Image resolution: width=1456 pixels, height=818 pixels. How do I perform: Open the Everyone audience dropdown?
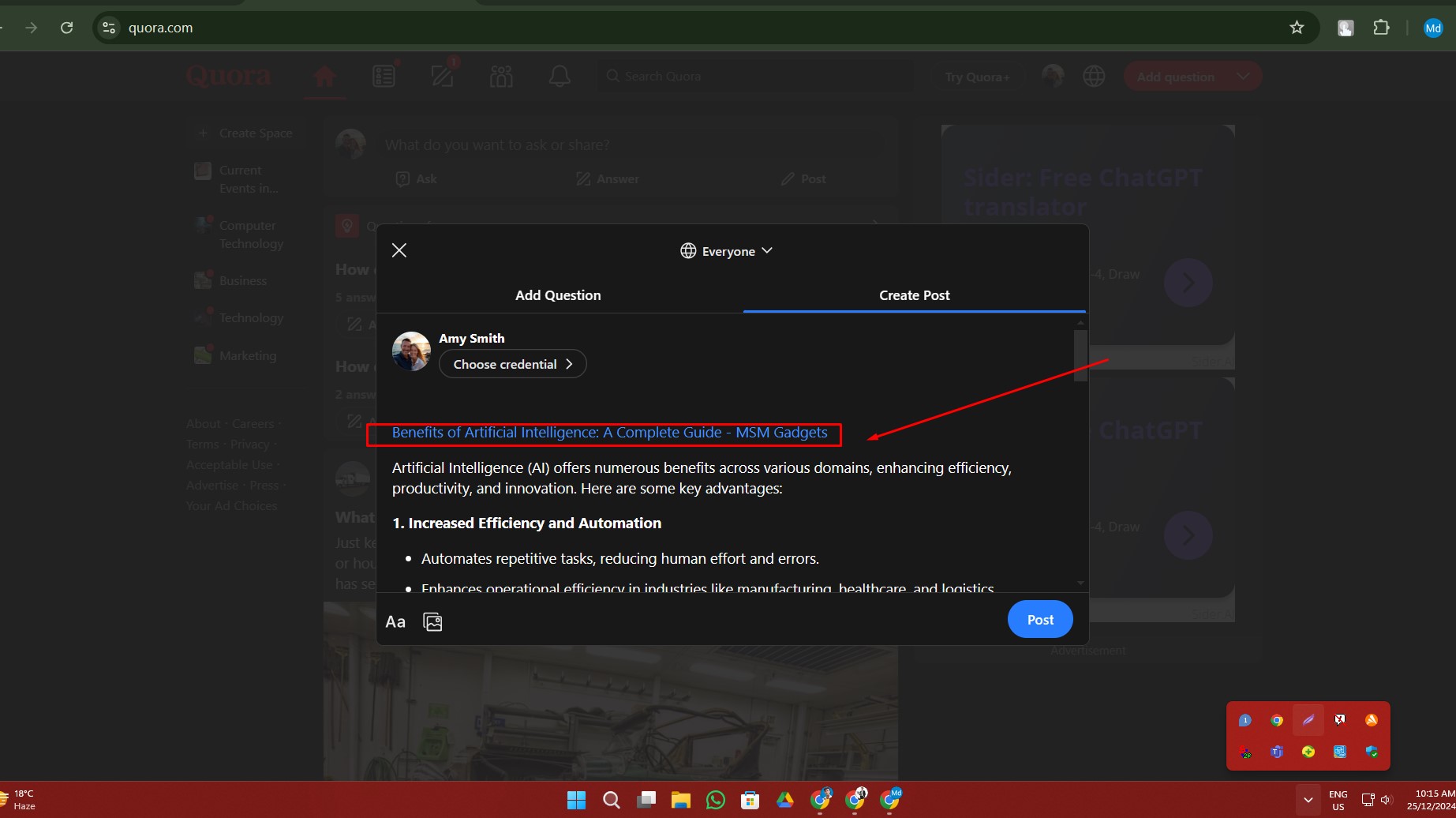[726, 251]
